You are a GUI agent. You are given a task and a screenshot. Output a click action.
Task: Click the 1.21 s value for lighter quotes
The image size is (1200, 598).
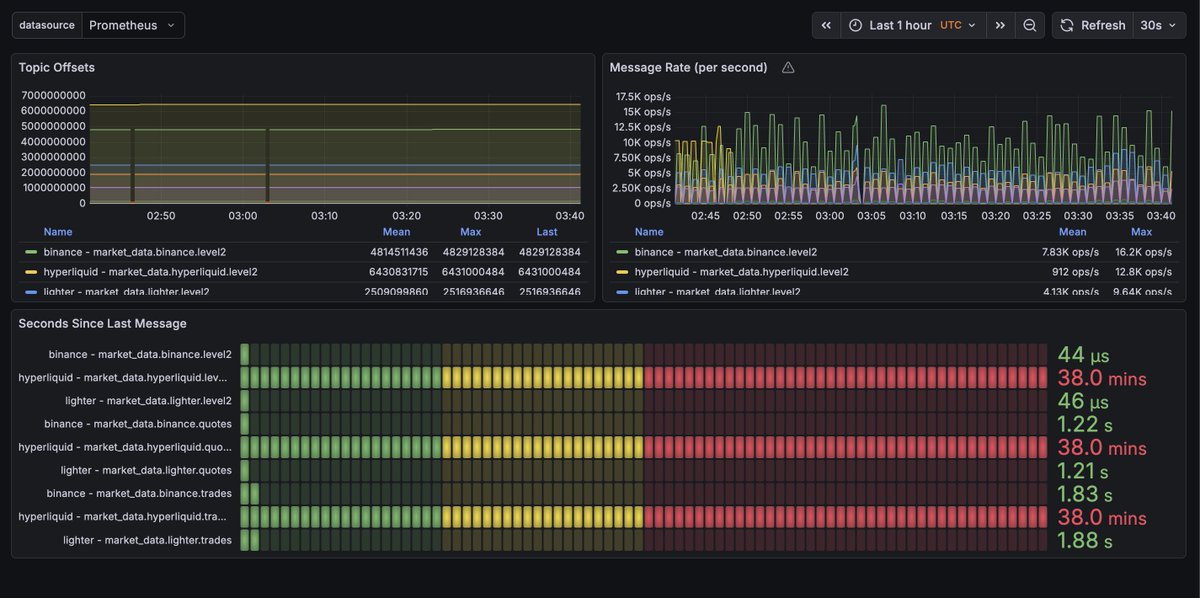point(1083,470)
